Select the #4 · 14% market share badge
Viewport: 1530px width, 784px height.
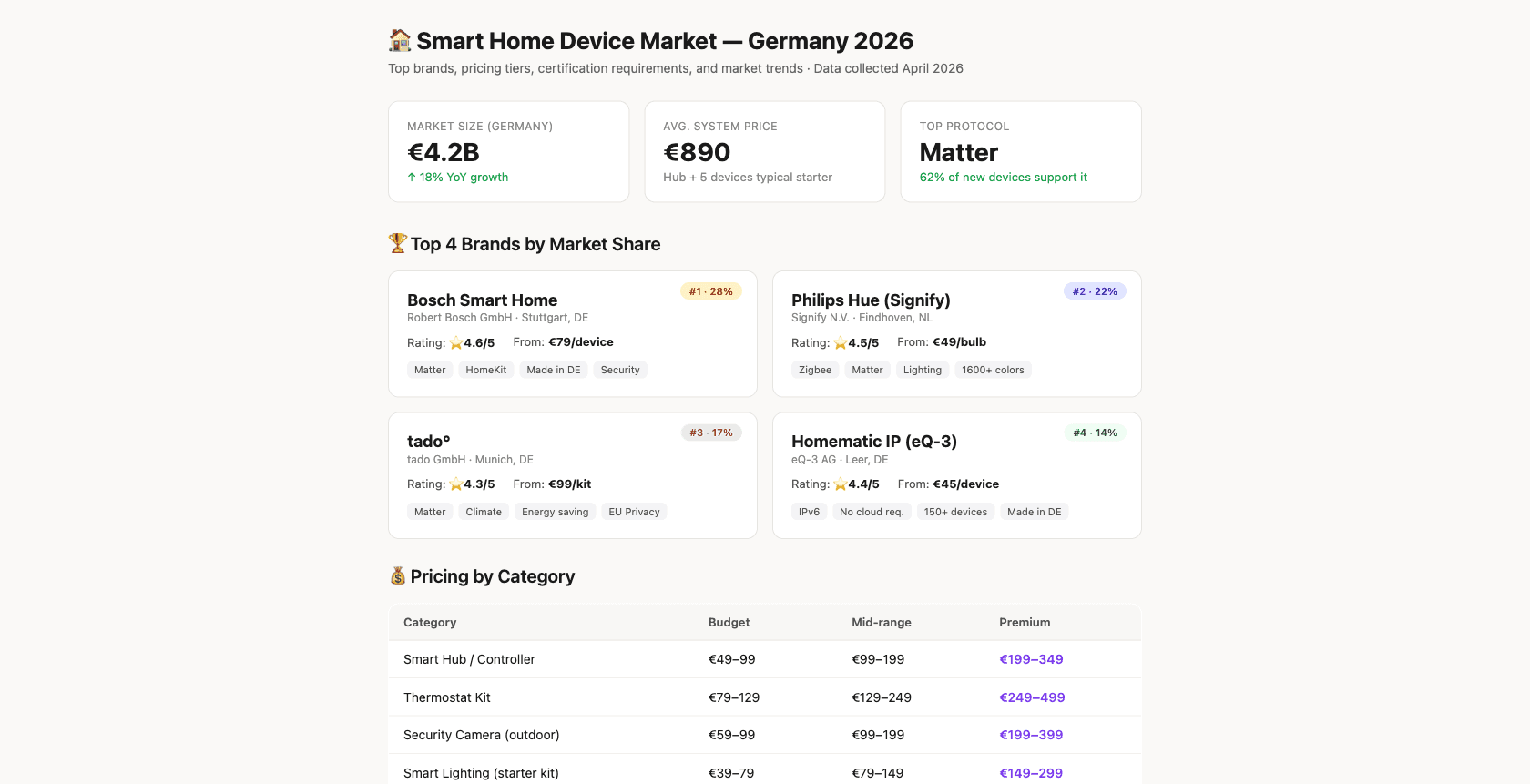(1096, 433)
